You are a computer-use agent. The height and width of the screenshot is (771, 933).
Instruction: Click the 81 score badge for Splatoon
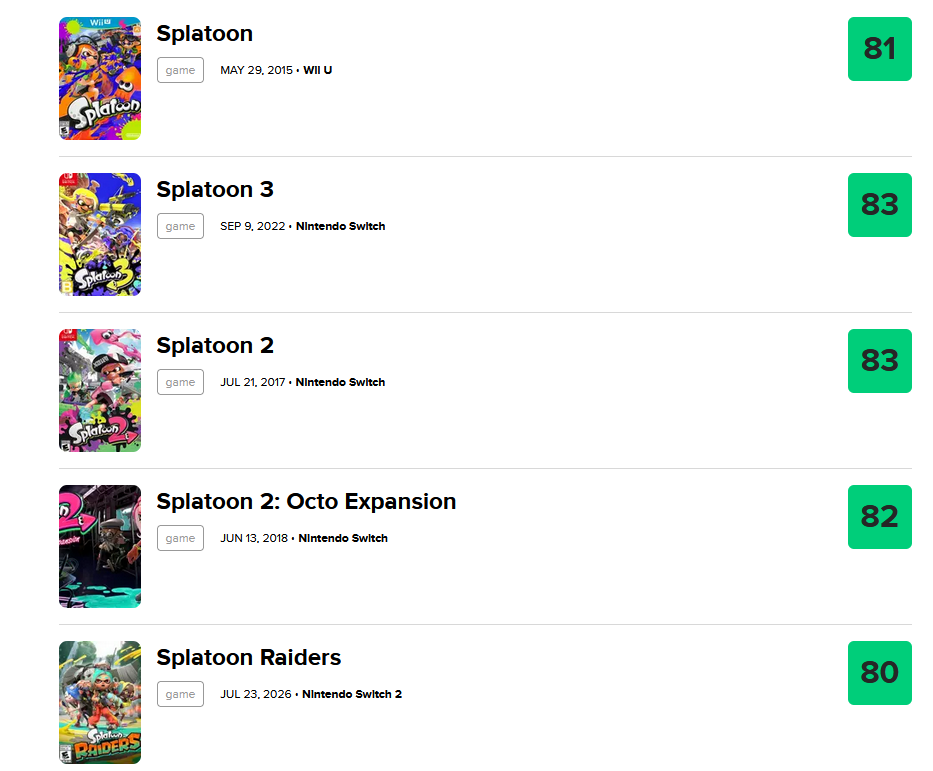[879, 49]
